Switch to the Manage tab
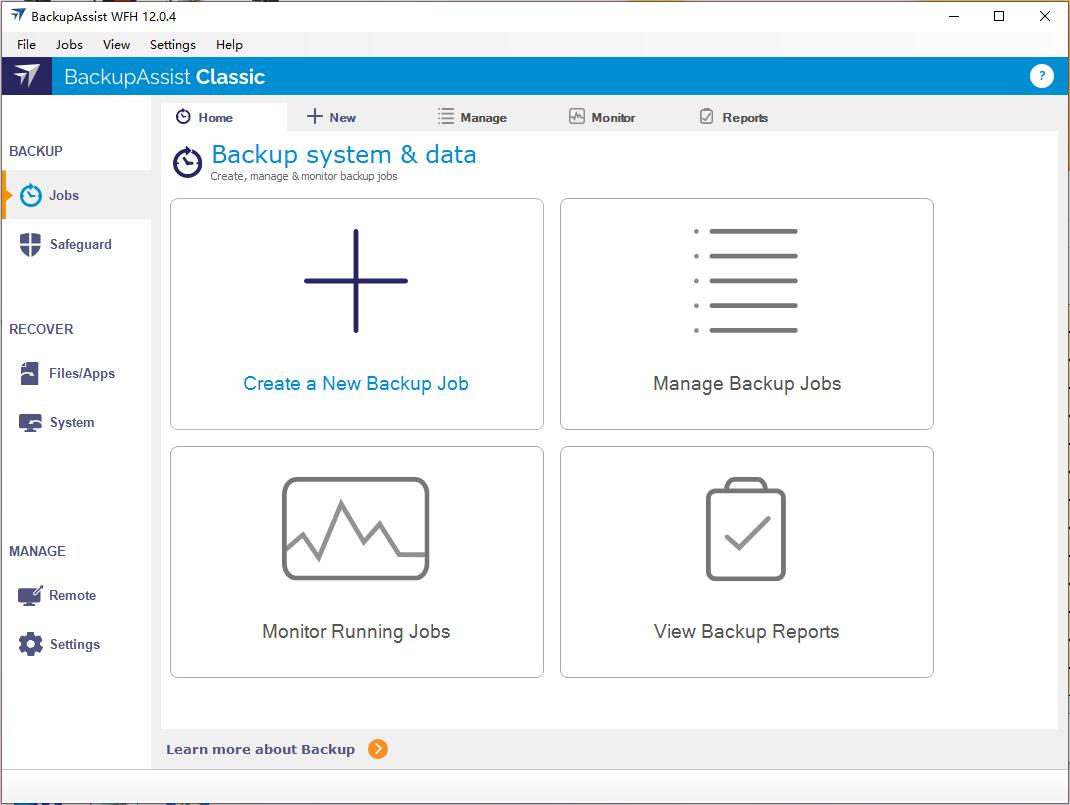Image resolution: width=1070 pixels, height=805 pixels. click(x=472, y=117)
